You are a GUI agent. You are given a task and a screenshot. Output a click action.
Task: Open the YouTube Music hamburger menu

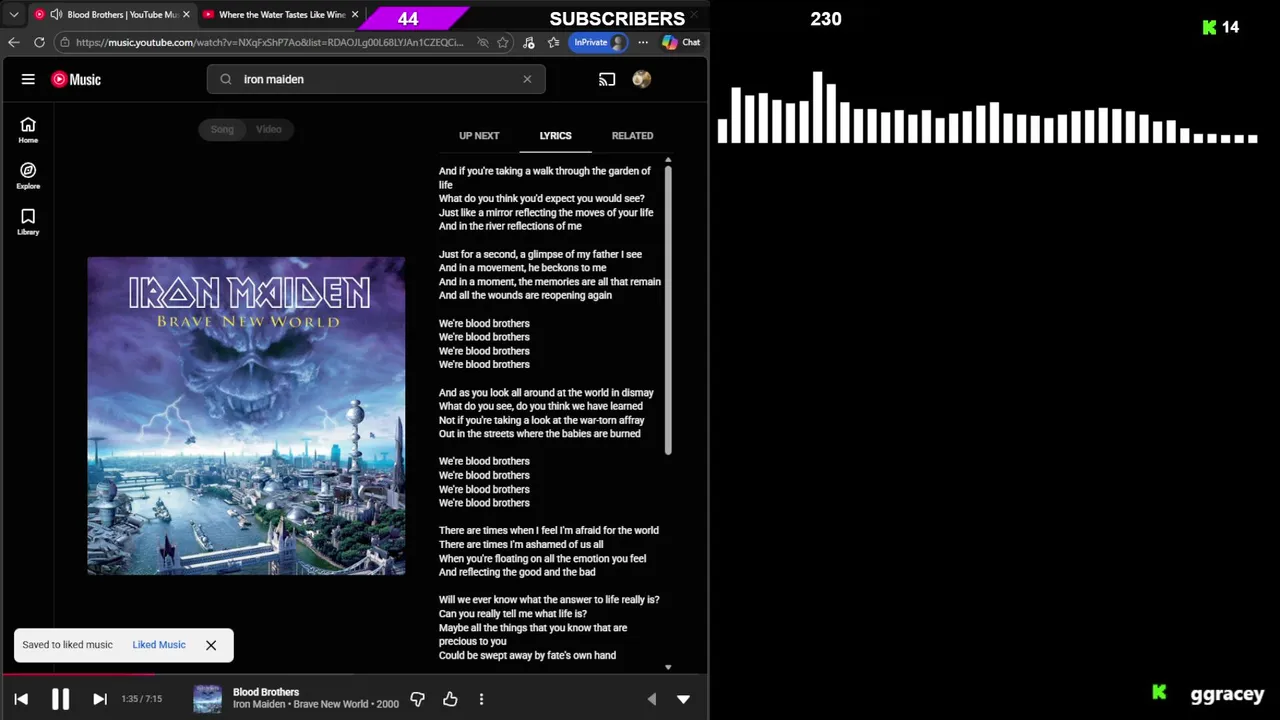click(x=28, y=79)
